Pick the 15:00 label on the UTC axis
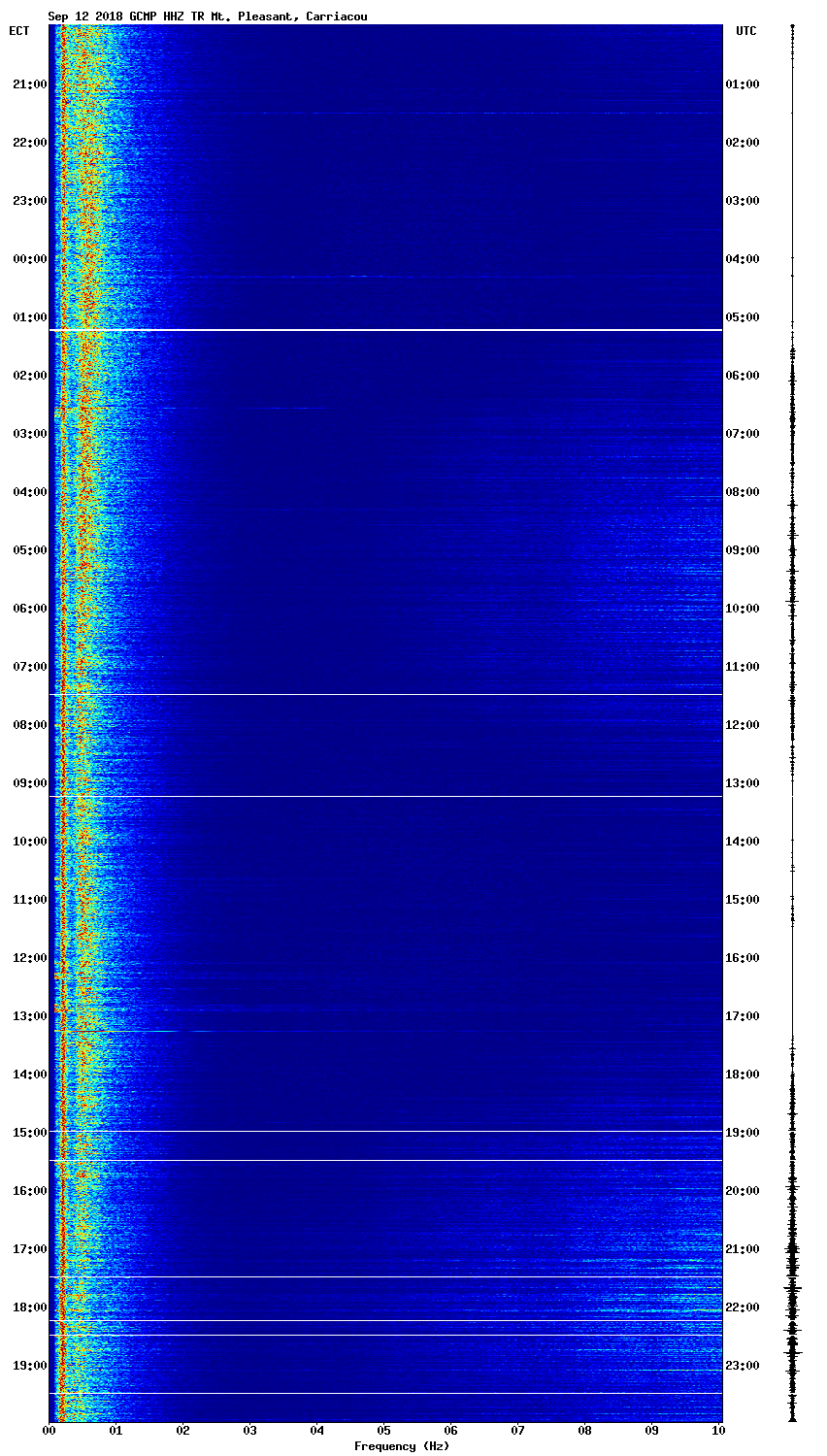 pyautogui.click(x=743, y=900)
